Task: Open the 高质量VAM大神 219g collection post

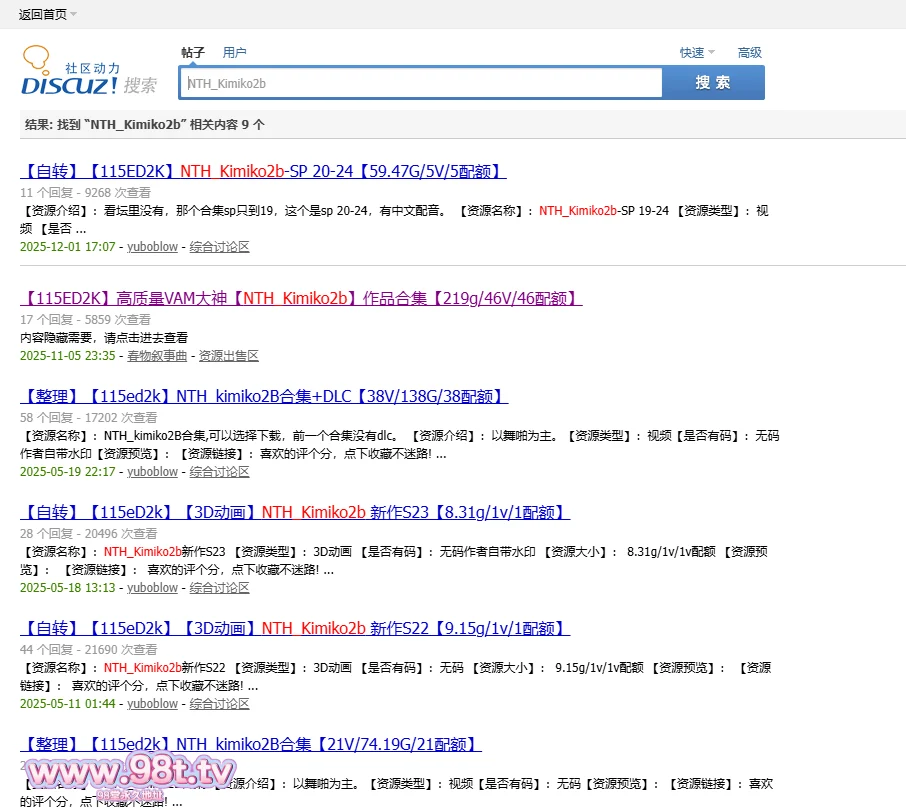Action: coord(300,298)
